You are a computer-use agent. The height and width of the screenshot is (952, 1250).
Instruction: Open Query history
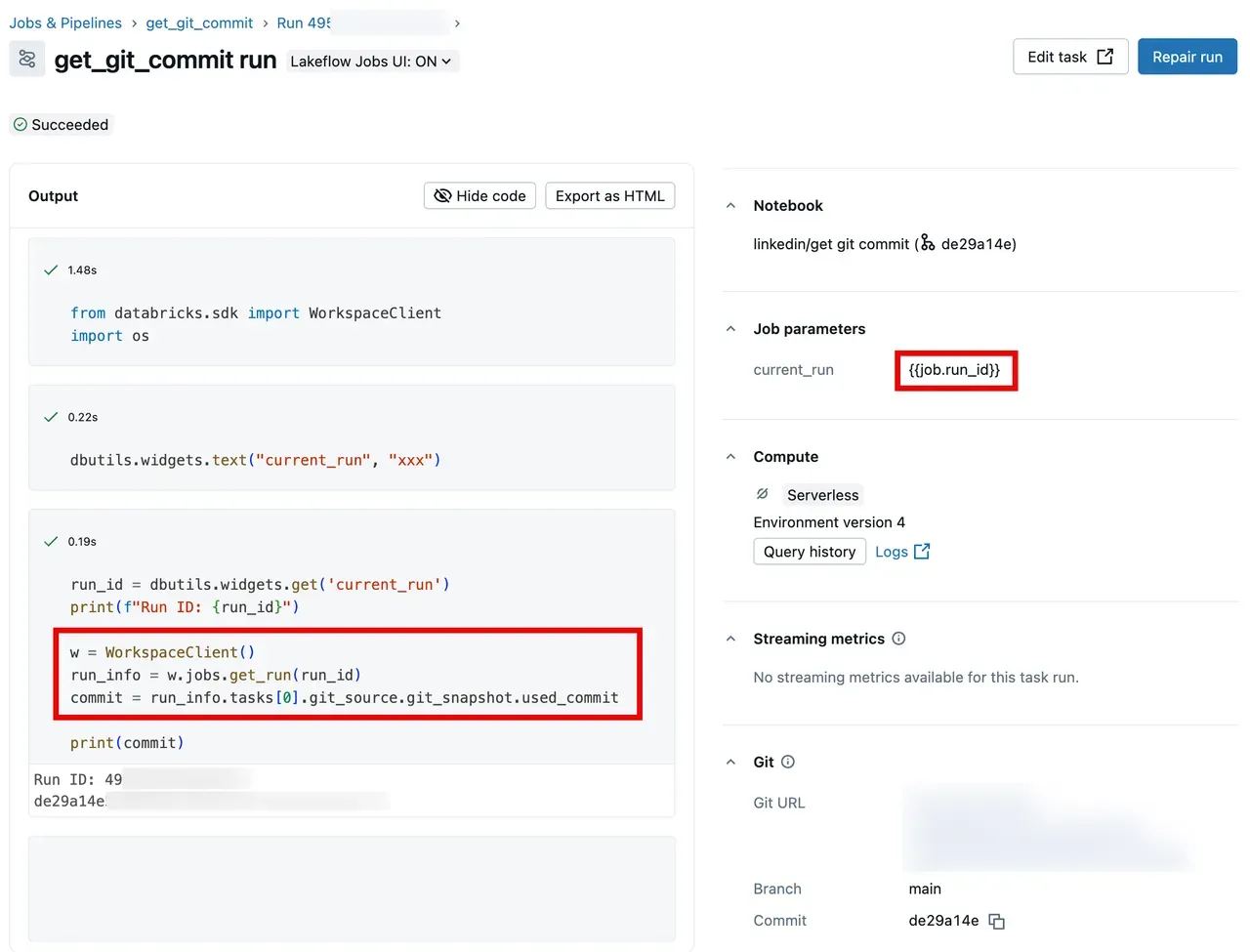(x=810, y=552)
